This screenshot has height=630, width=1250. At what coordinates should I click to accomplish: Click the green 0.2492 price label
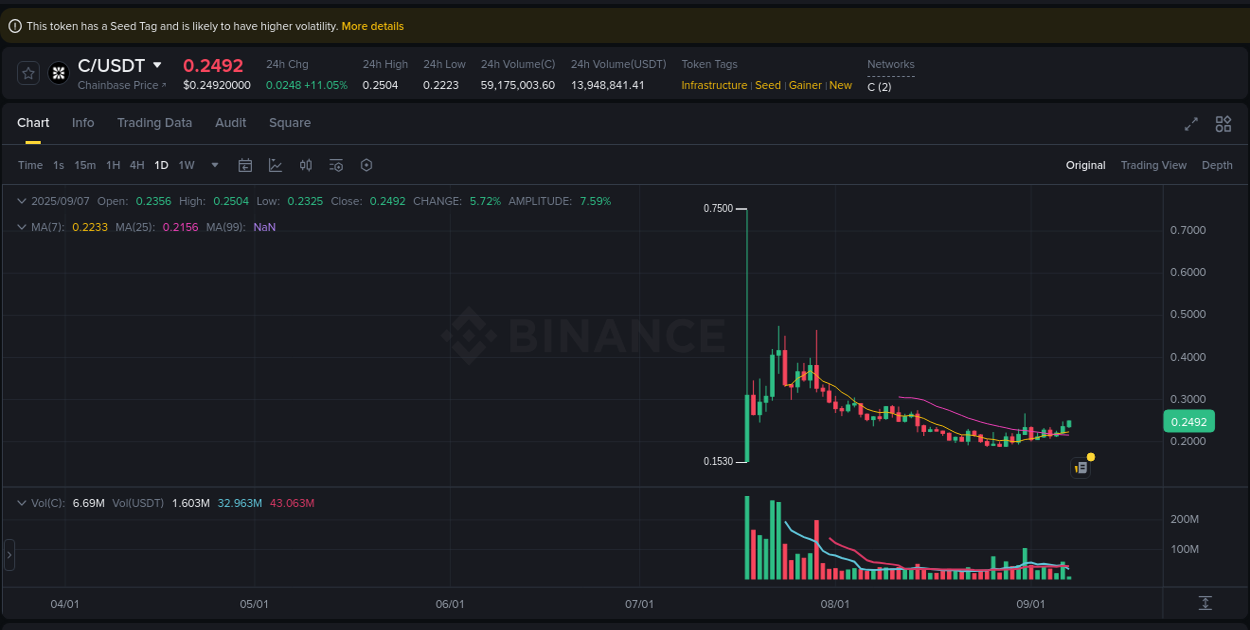click(1188, 421)
